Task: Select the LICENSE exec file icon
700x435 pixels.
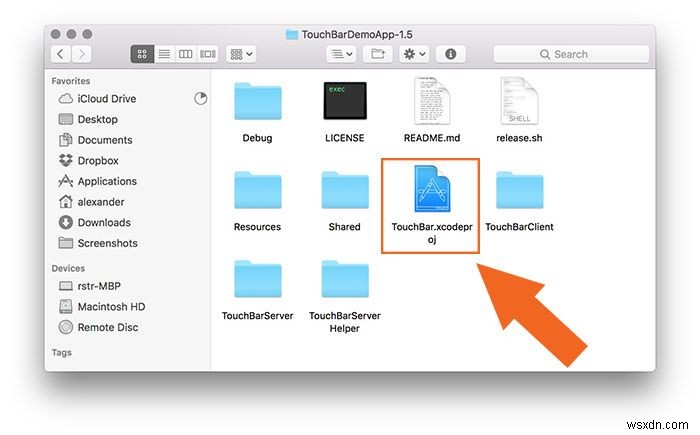Action: coord(345,100)
